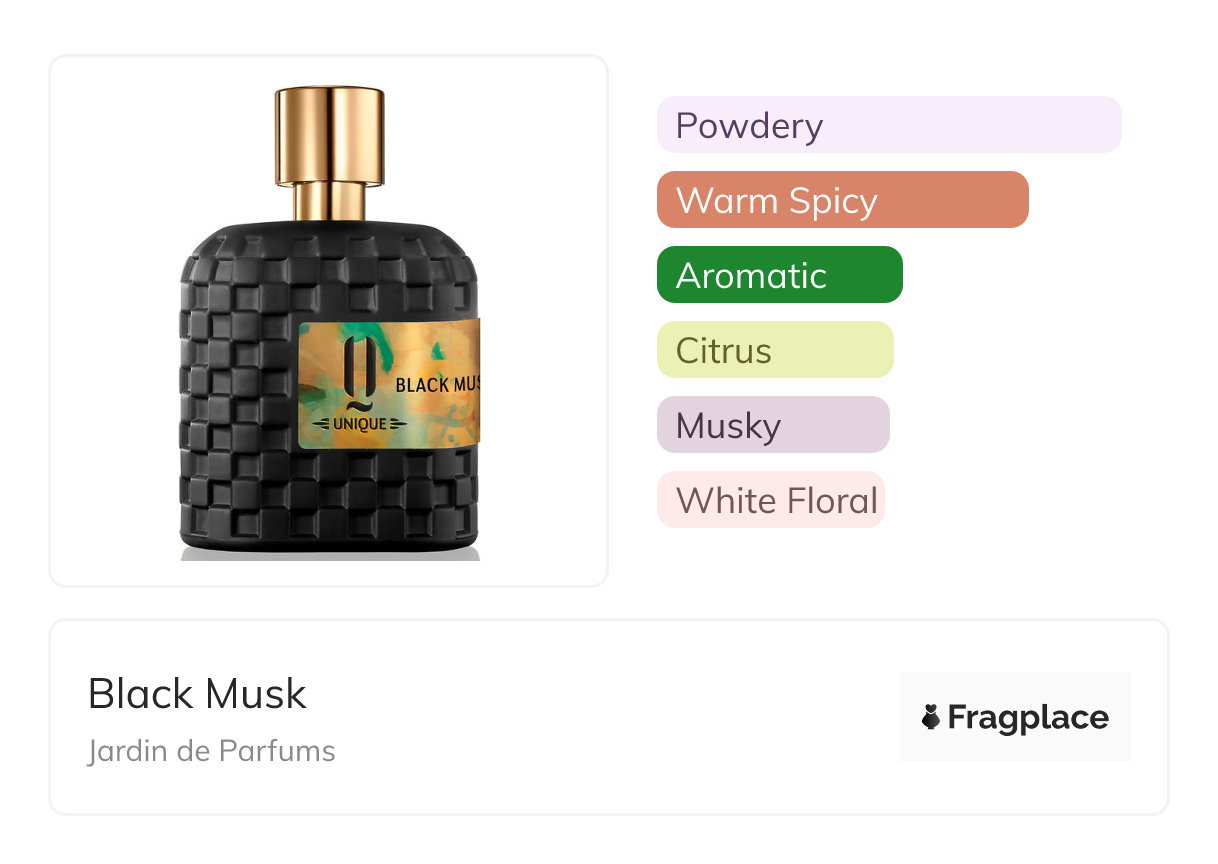Click the Fragplace logo box

[1015, 717]
